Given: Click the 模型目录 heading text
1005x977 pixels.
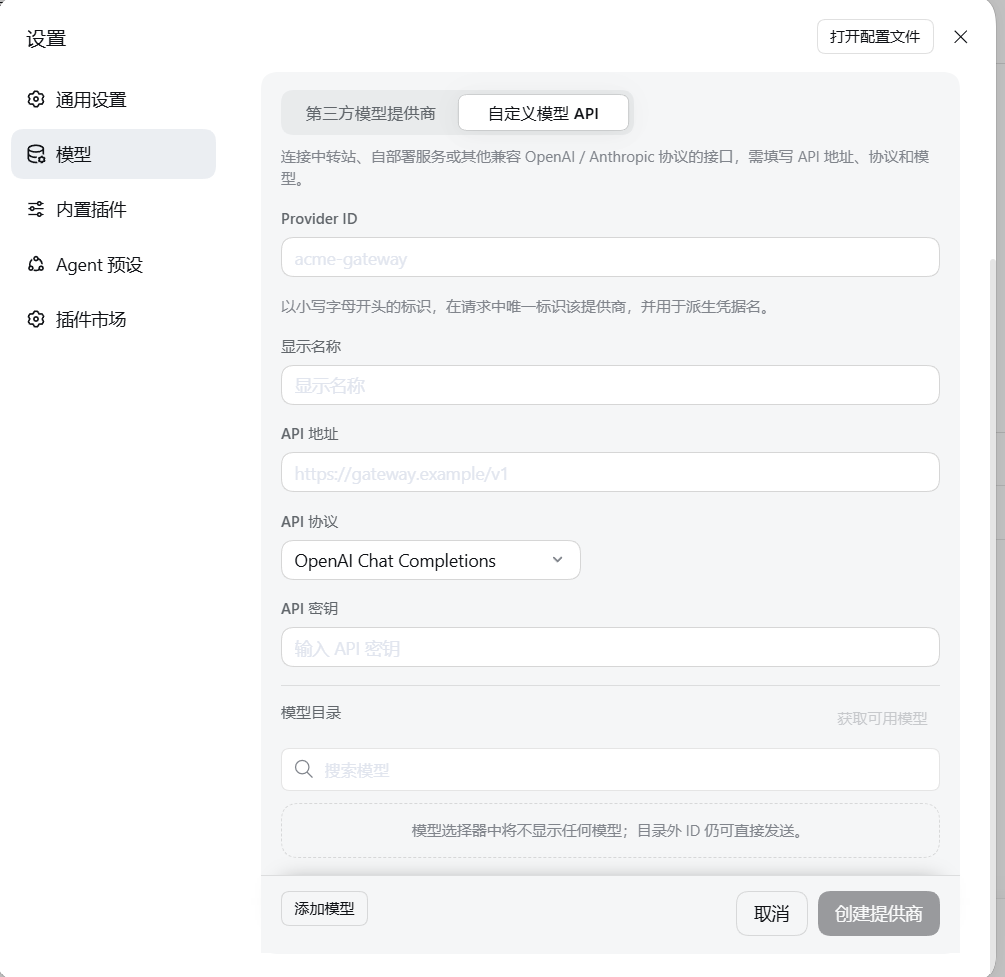Looking at the screenshot, I should click(311, 713).
